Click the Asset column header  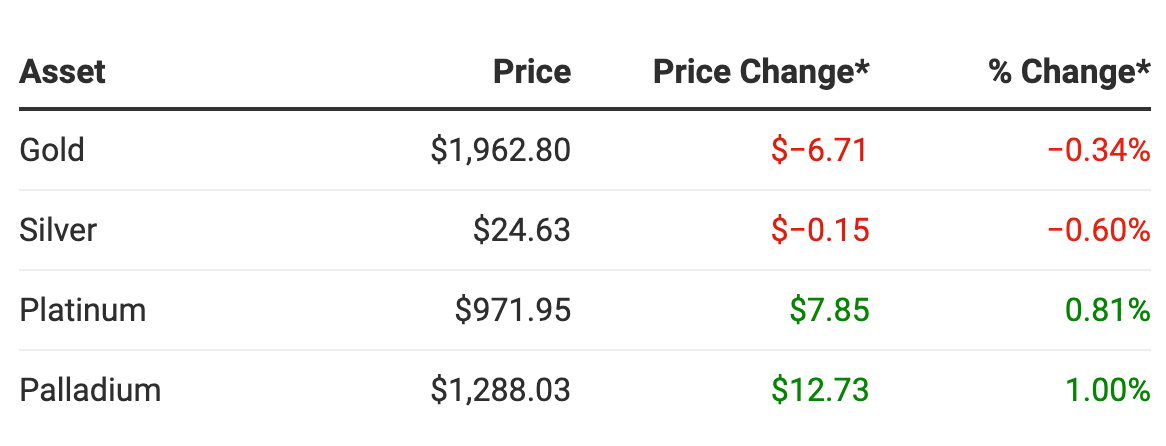coord(63,72)
